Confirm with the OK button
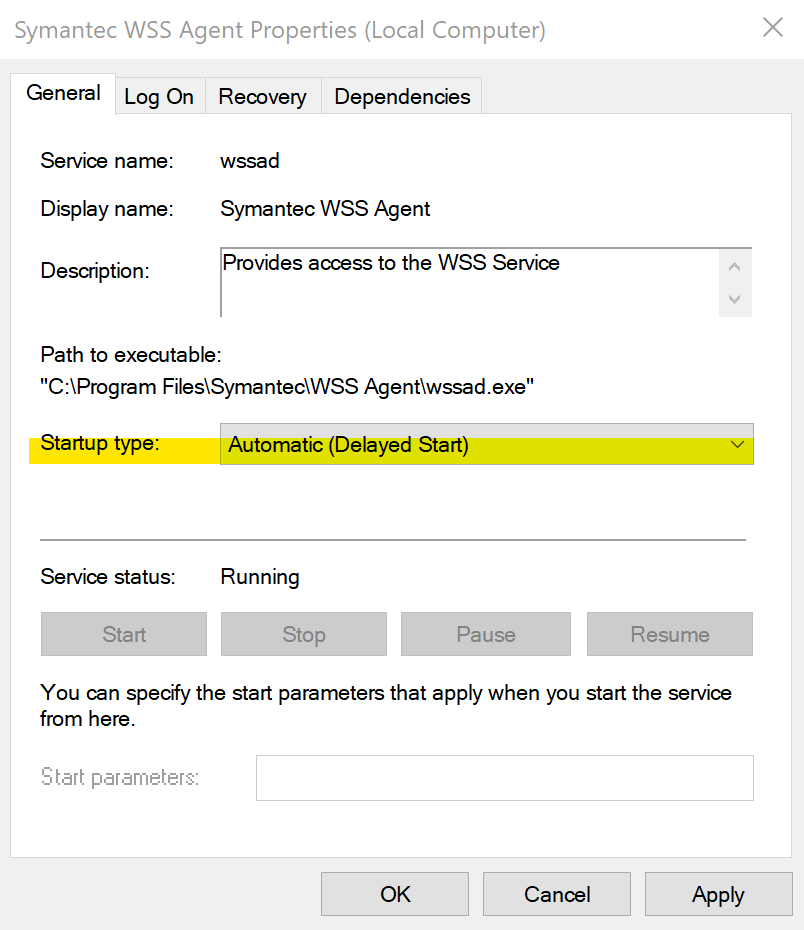Image resolution: width=804 pixels, height=930 pixels. pos(395,894)
